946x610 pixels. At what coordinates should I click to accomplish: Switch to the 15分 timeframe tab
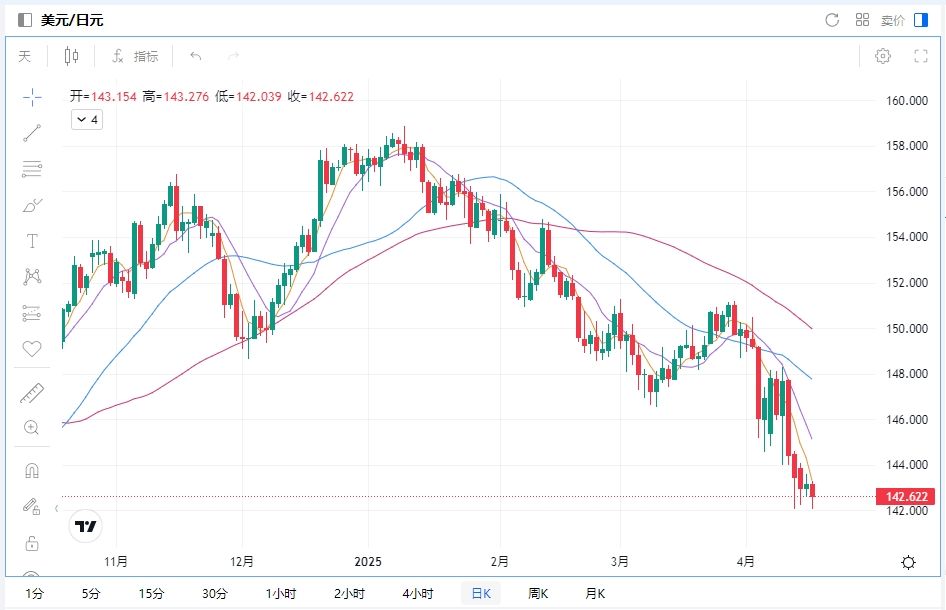click(x=151, y=594)
